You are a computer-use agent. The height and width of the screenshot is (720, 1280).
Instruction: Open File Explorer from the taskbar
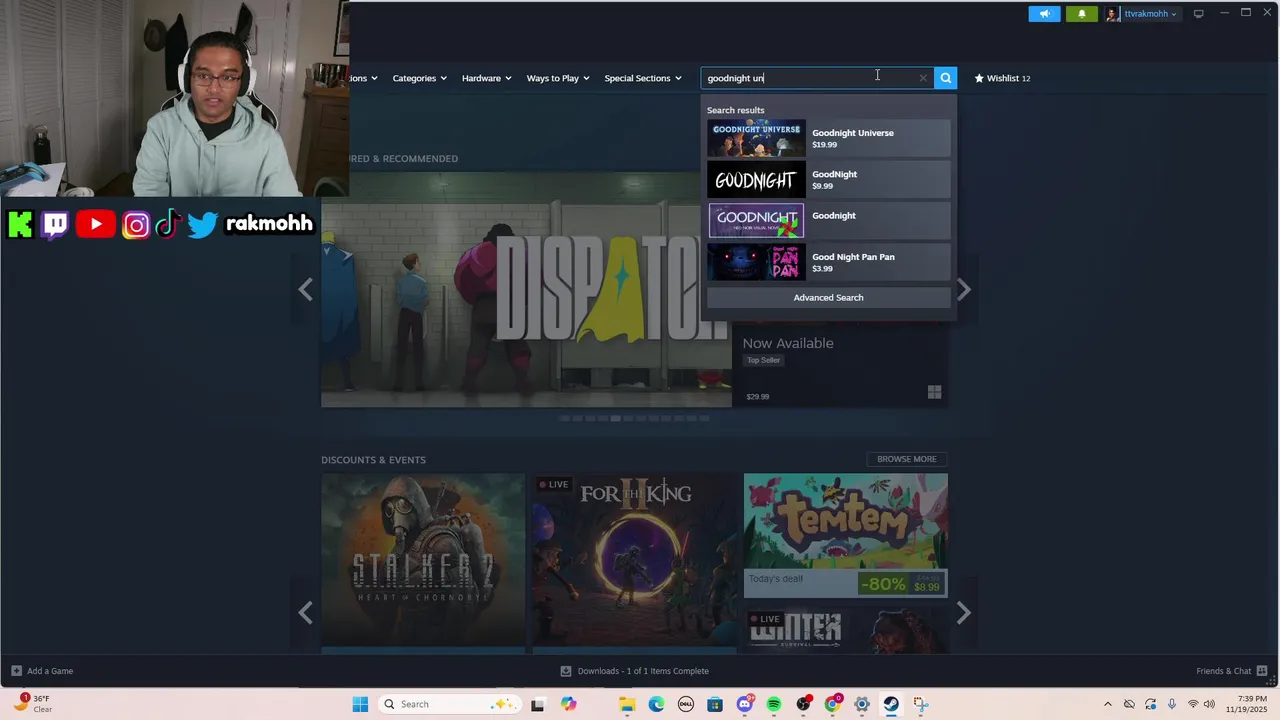pyautogui.click(x=627, y=704)
